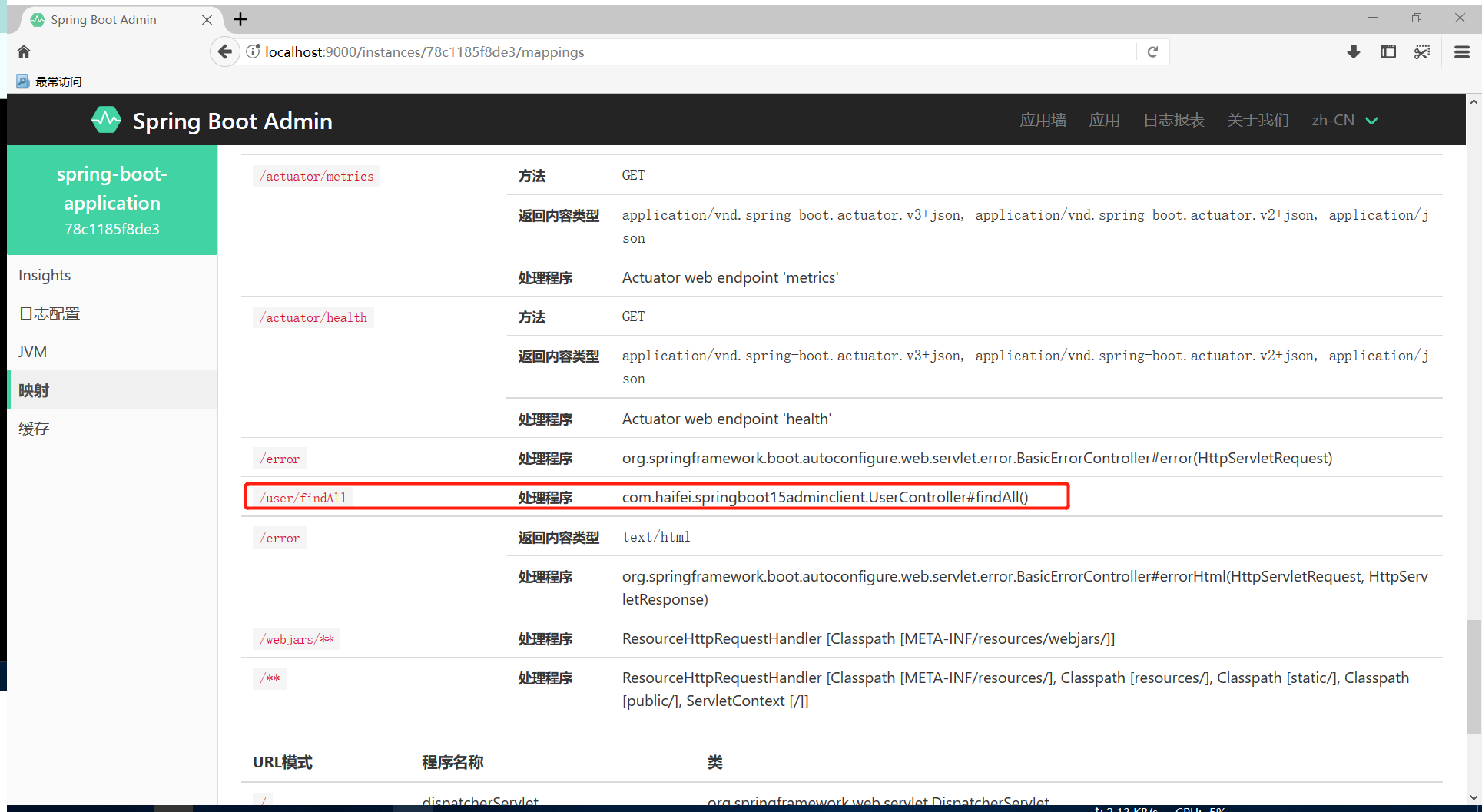Click the /actuator/metrics path
Image resolution: width=1482 pixels, height=812 pixels.
(x=317, y=176)
